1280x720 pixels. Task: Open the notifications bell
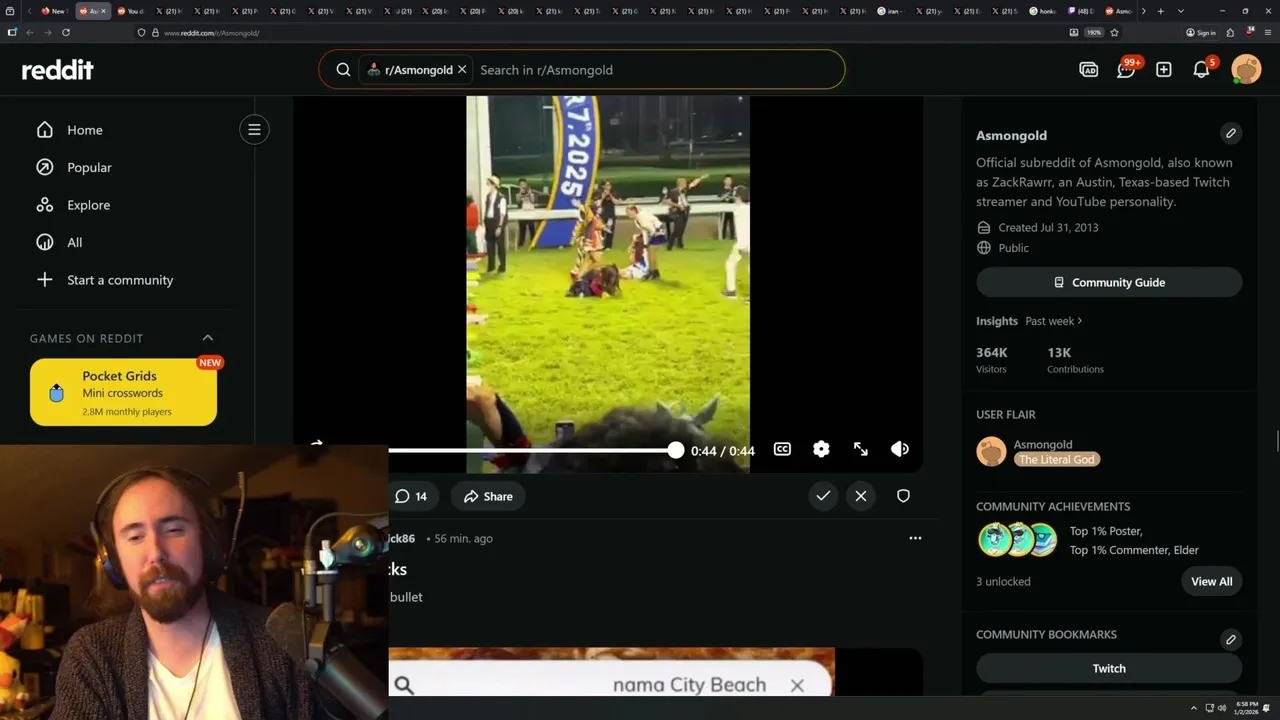point(1202,69)
